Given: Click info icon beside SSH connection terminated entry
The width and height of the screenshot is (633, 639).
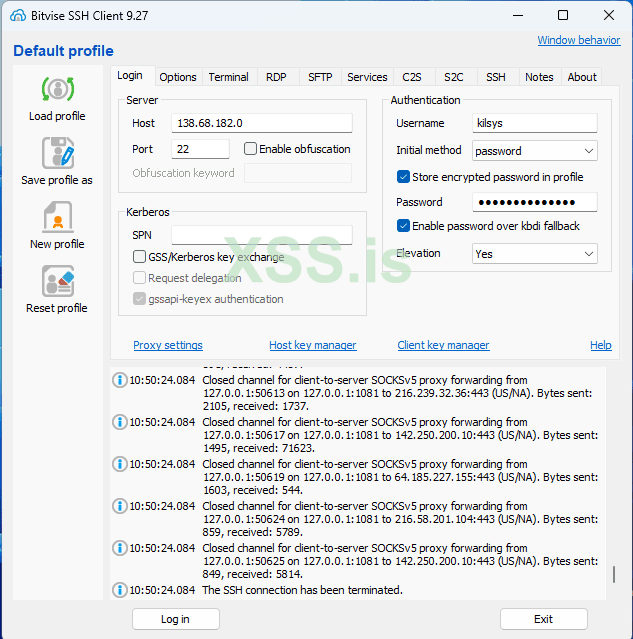Looking at the screenshot, I should pos(119,590).
